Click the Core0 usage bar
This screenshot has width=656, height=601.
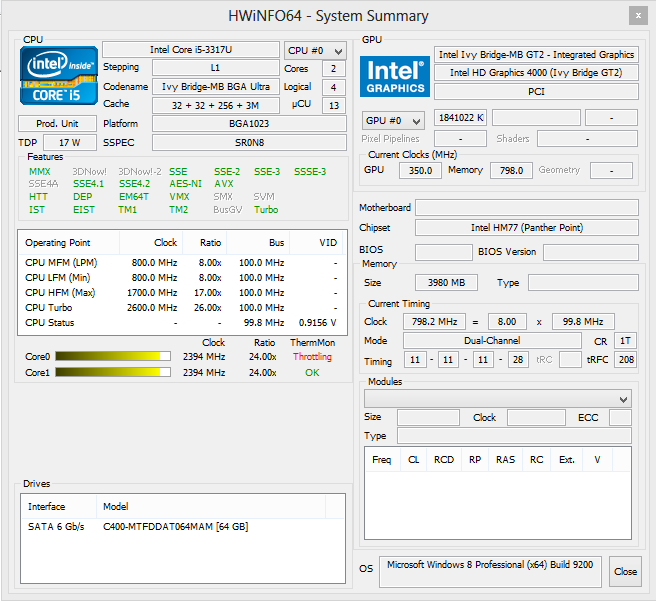tap(113, 356)
